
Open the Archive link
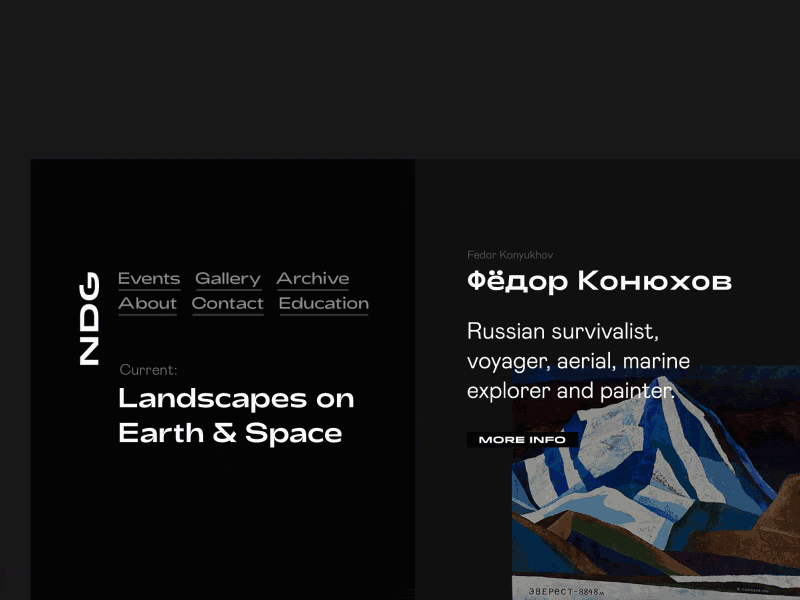313,279
